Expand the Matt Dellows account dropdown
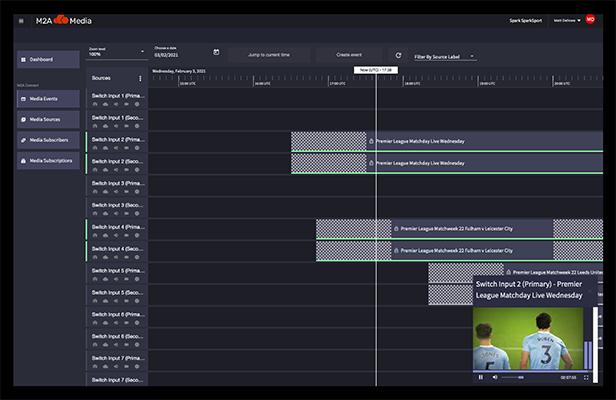 pyautogui.click(x=566, y=20)
